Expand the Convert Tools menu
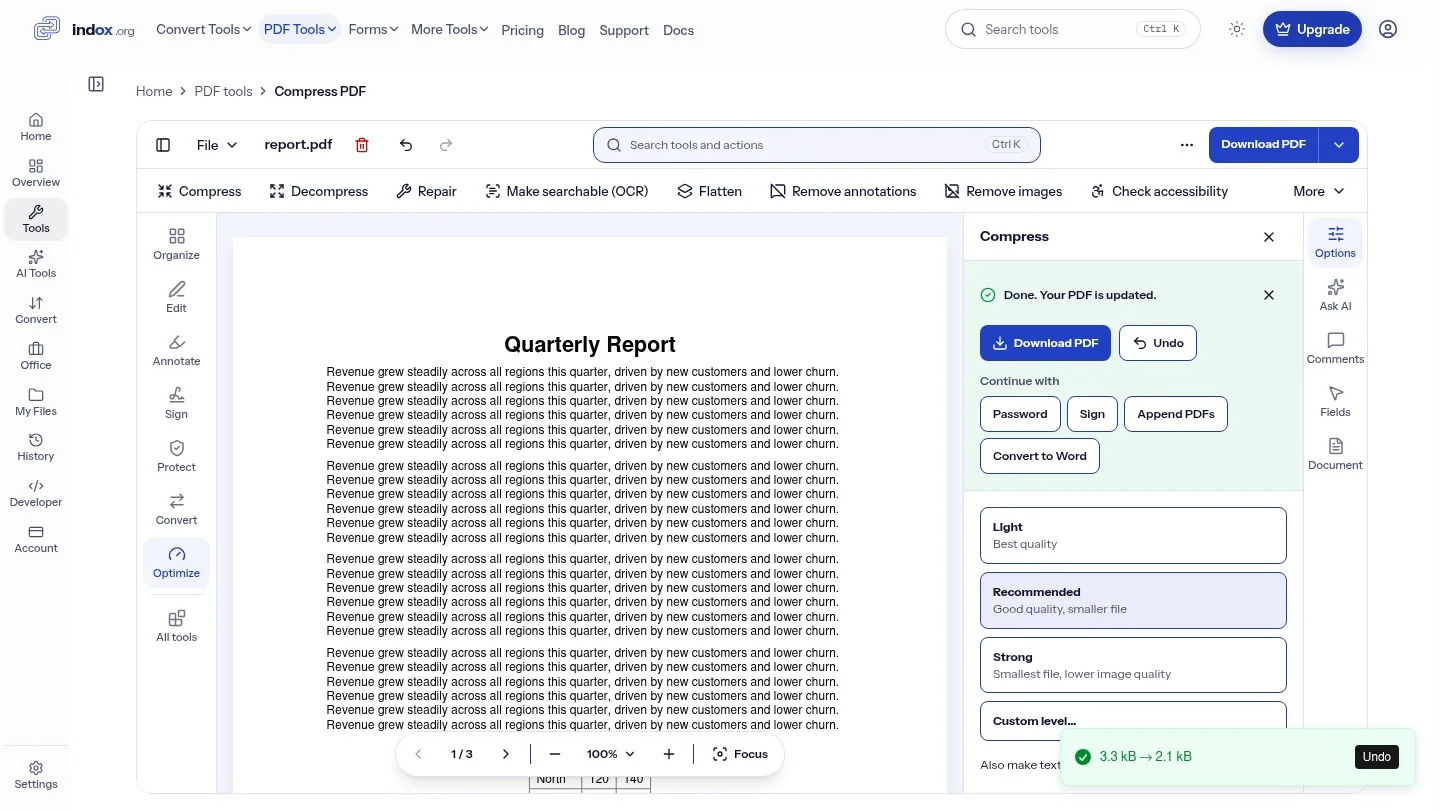The image size is (1440, 810). pos(204,30)
